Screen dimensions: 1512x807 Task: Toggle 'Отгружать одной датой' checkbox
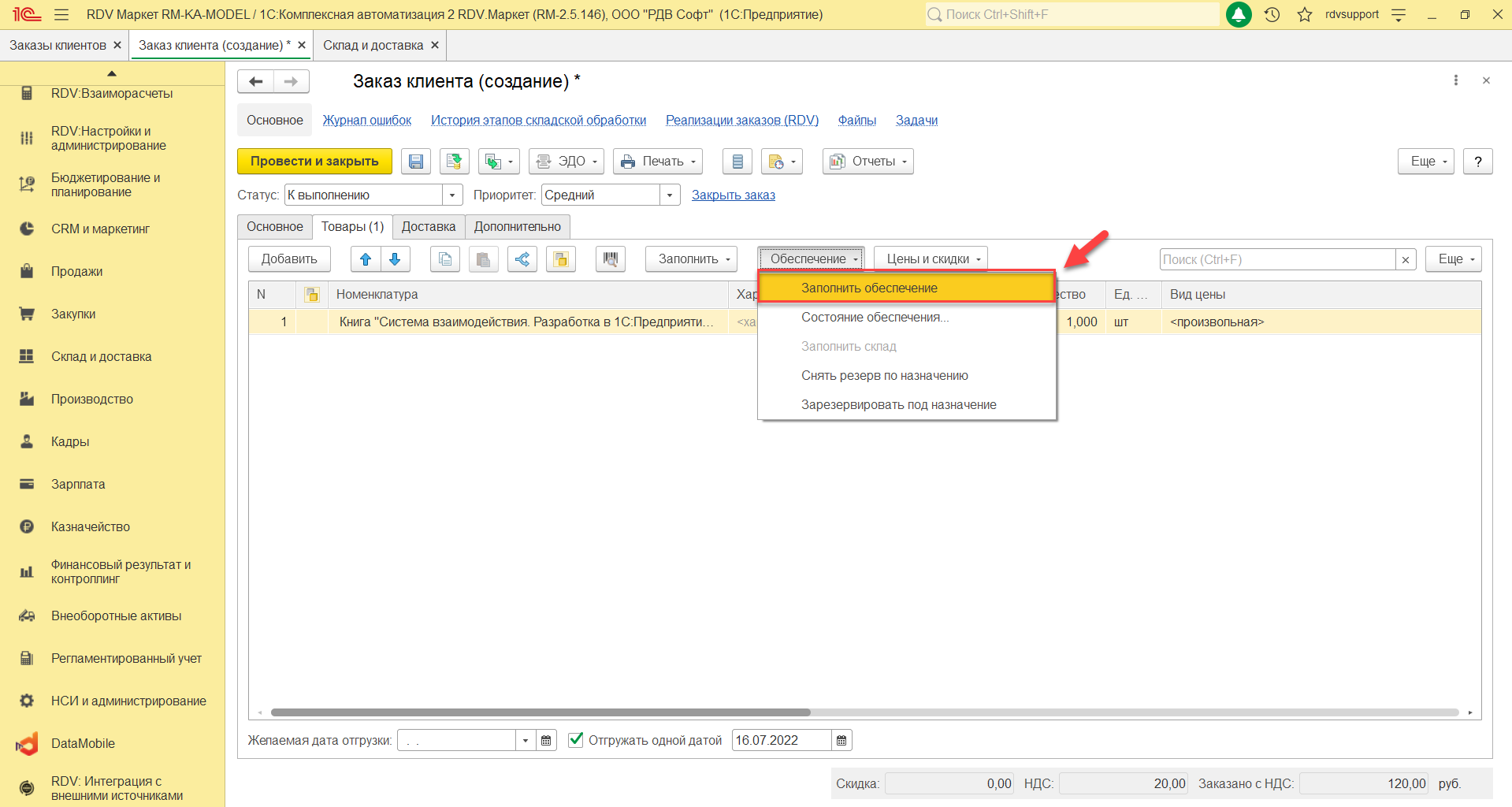pos(576,740)
